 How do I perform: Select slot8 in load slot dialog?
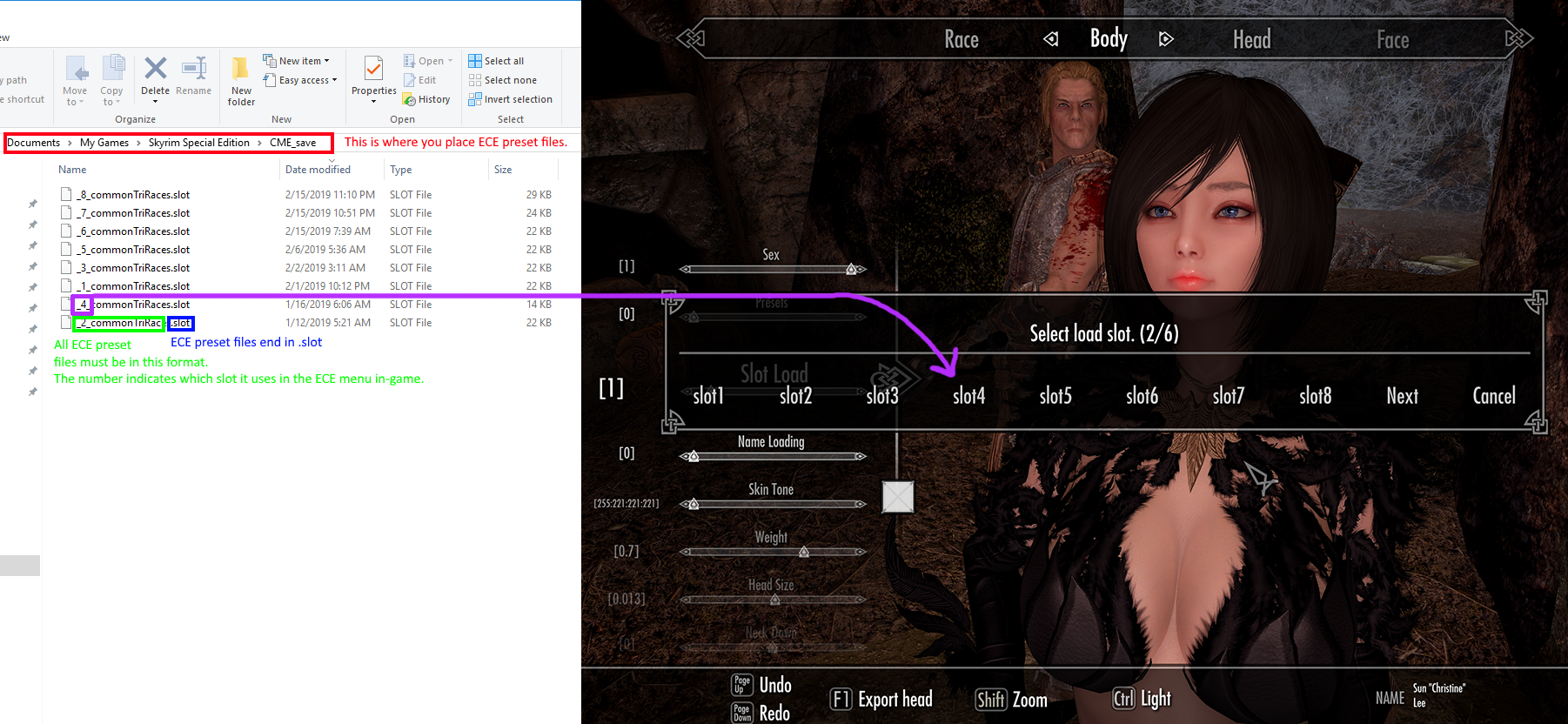[x=1315, y=396]
